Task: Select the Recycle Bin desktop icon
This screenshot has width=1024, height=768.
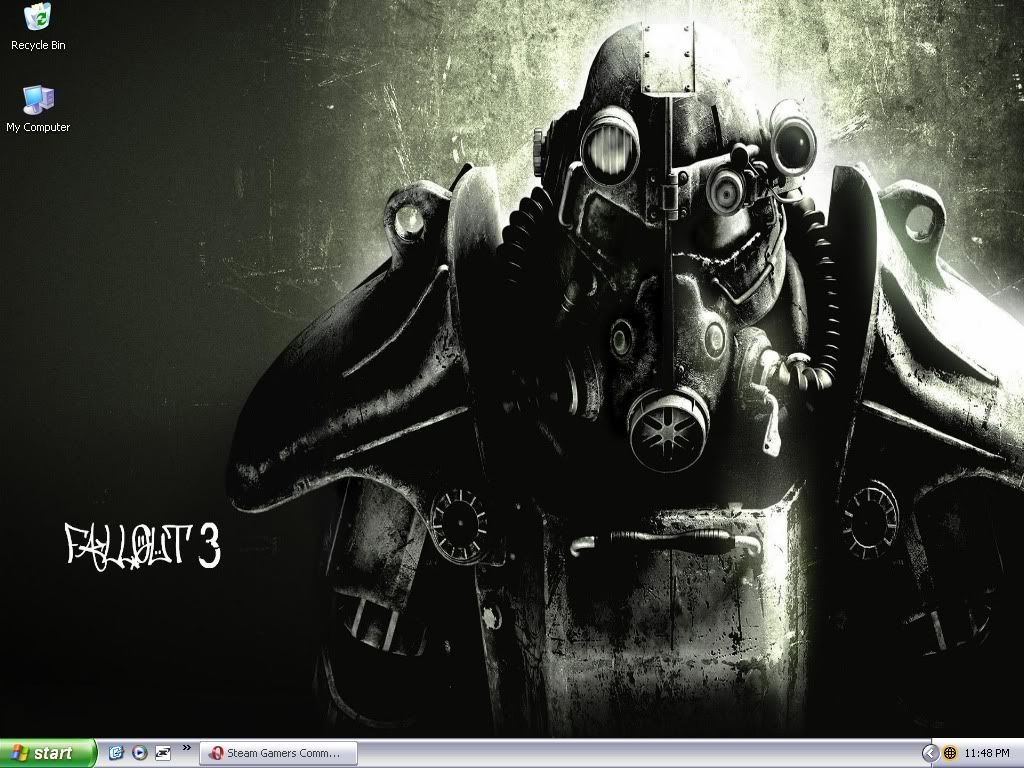Action: (38, 27)
